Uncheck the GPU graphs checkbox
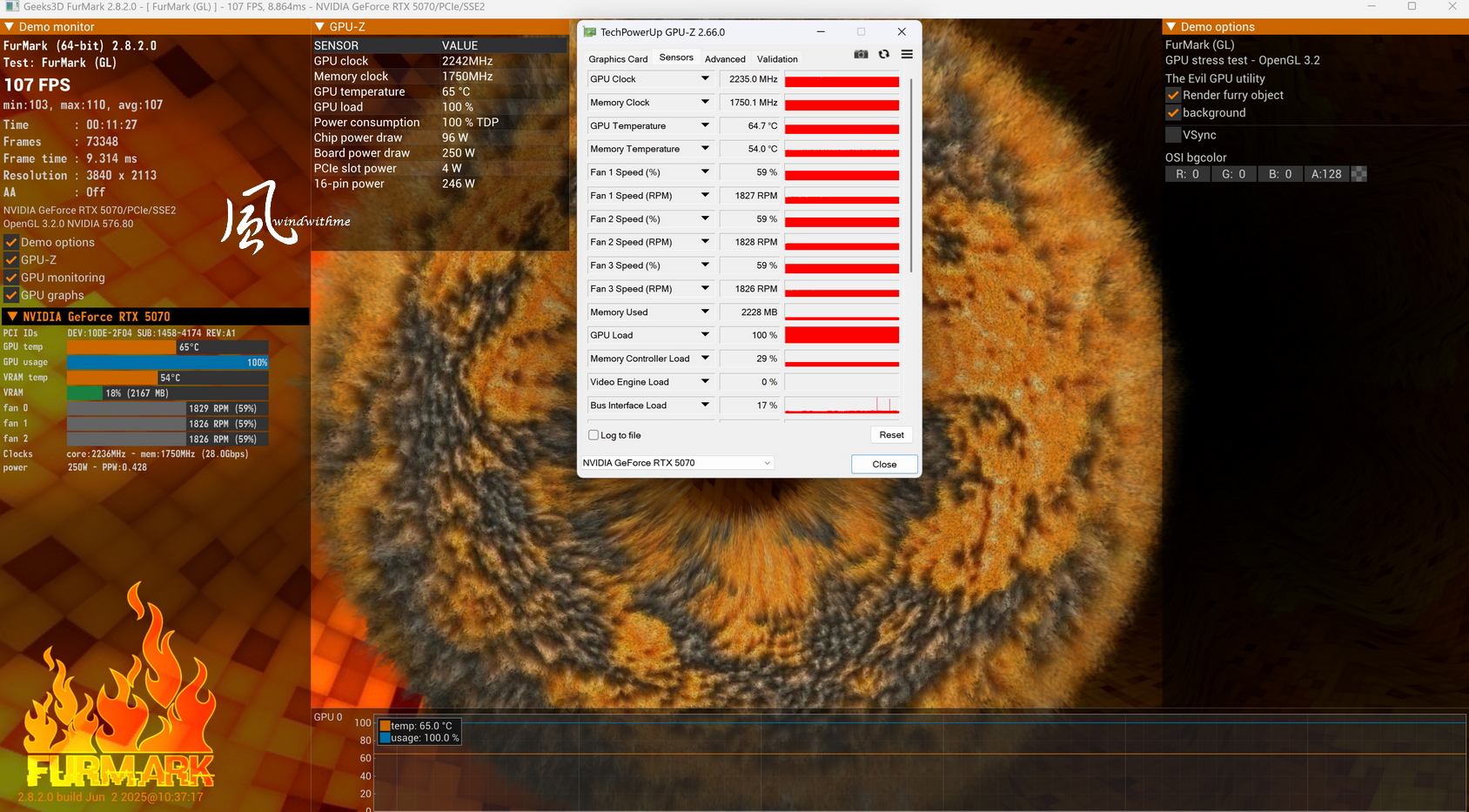 click(11, 295)
